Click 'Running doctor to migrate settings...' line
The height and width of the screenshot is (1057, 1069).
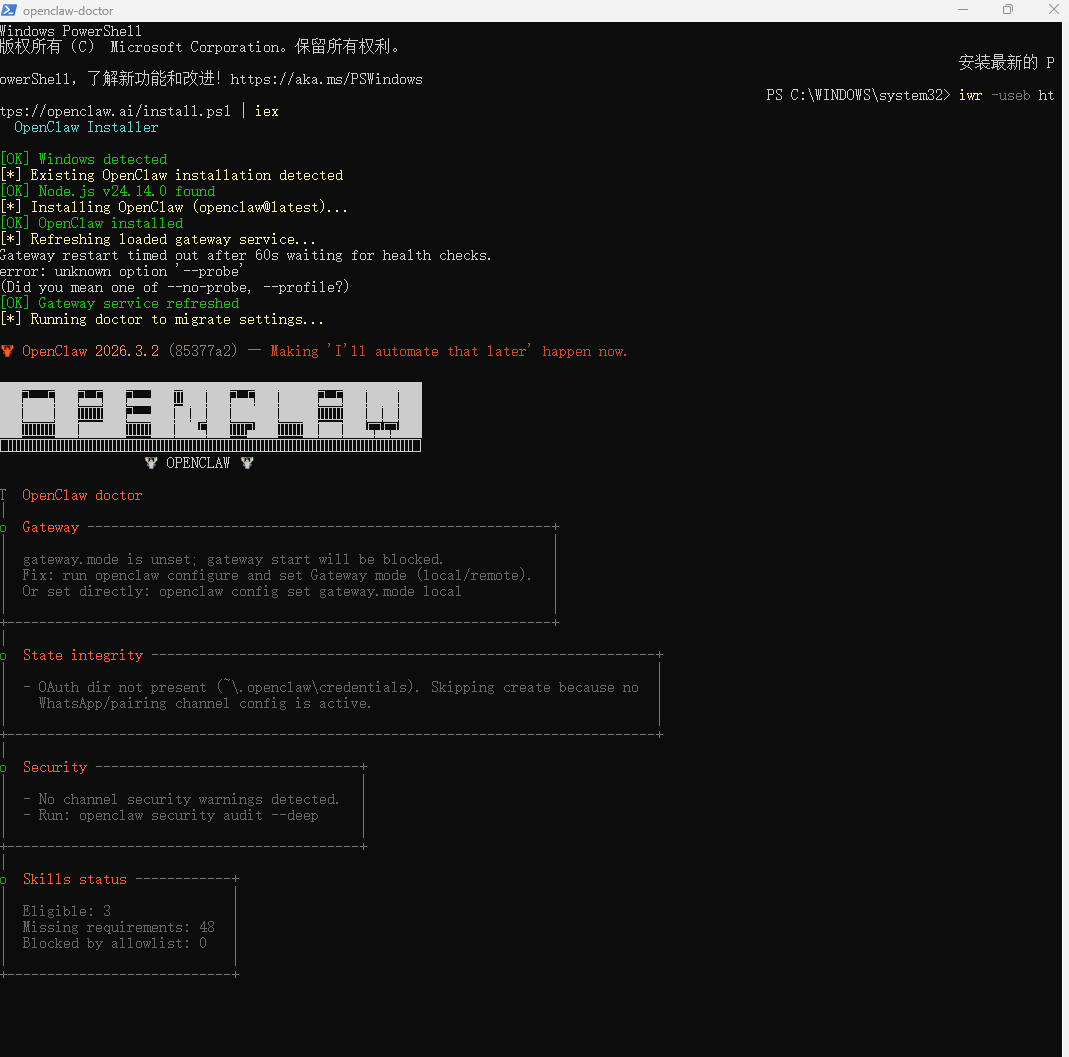pos(162,319)
